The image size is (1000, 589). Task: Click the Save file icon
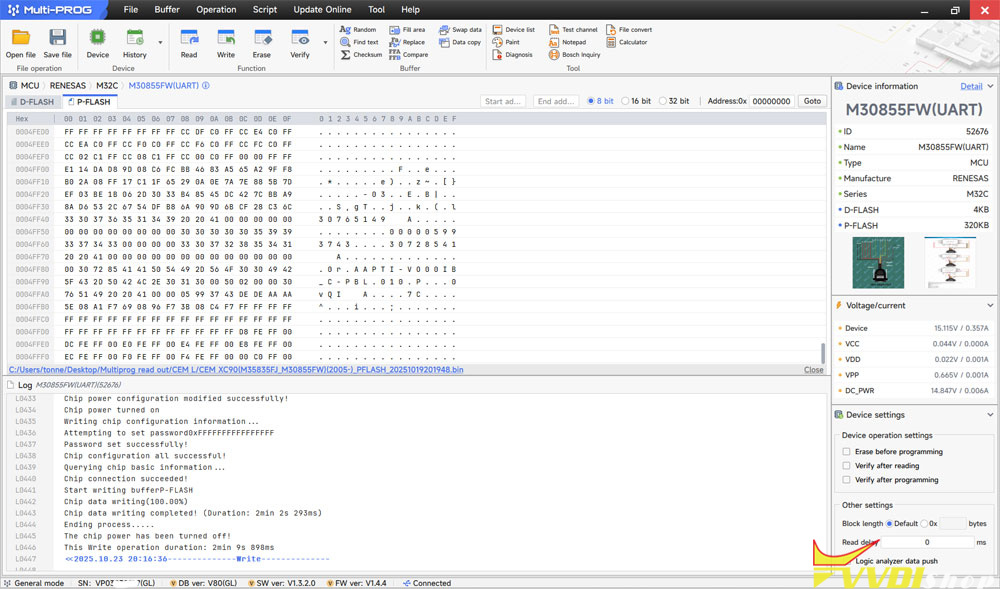coord(57,37)
